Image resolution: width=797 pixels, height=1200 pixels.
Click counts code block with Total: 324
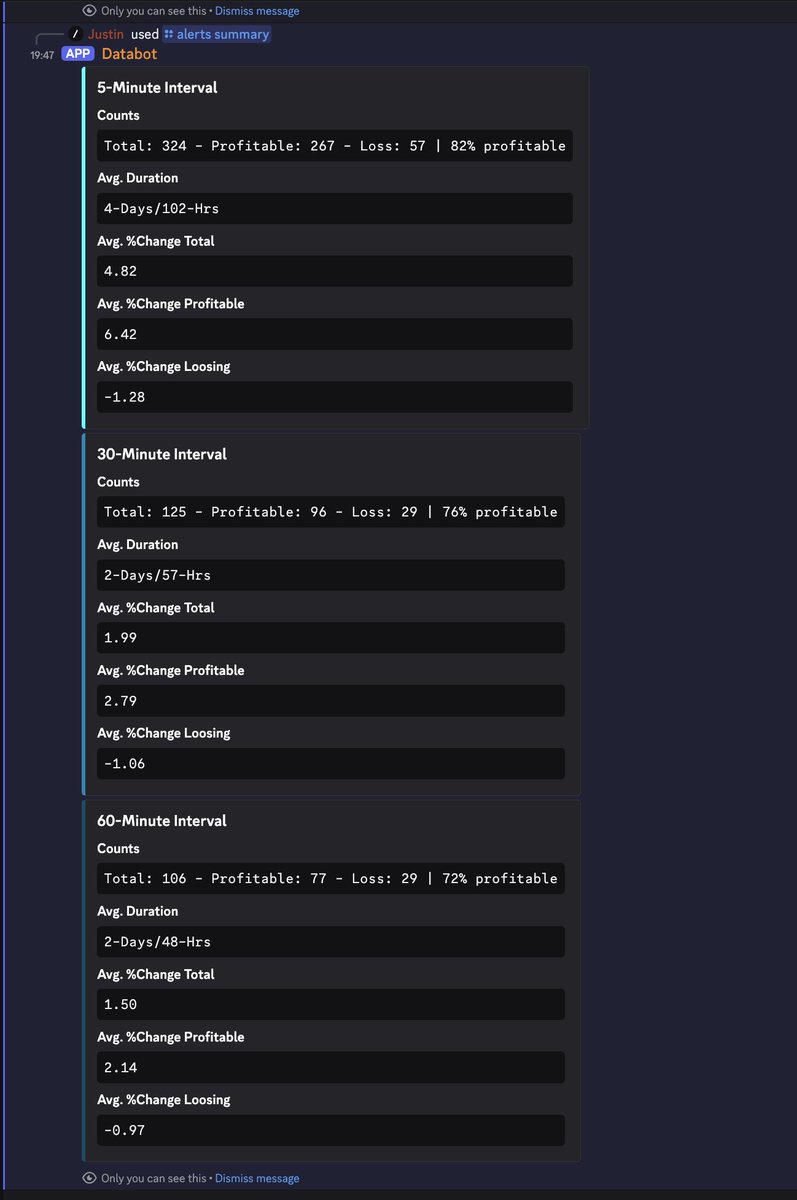tap(335, 146)
